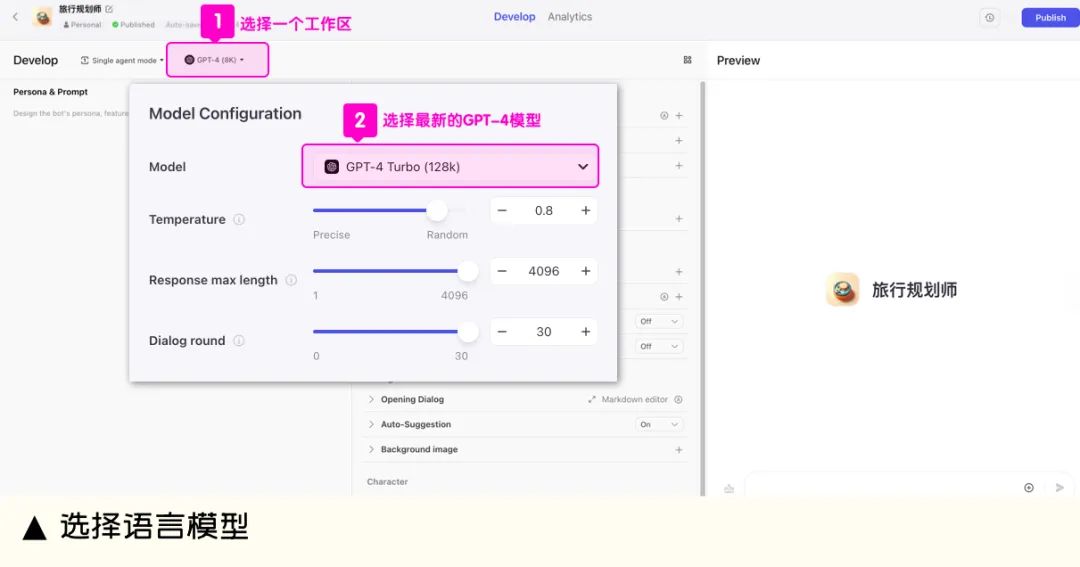Click the Random label under Temperature slider

(447, 235)
